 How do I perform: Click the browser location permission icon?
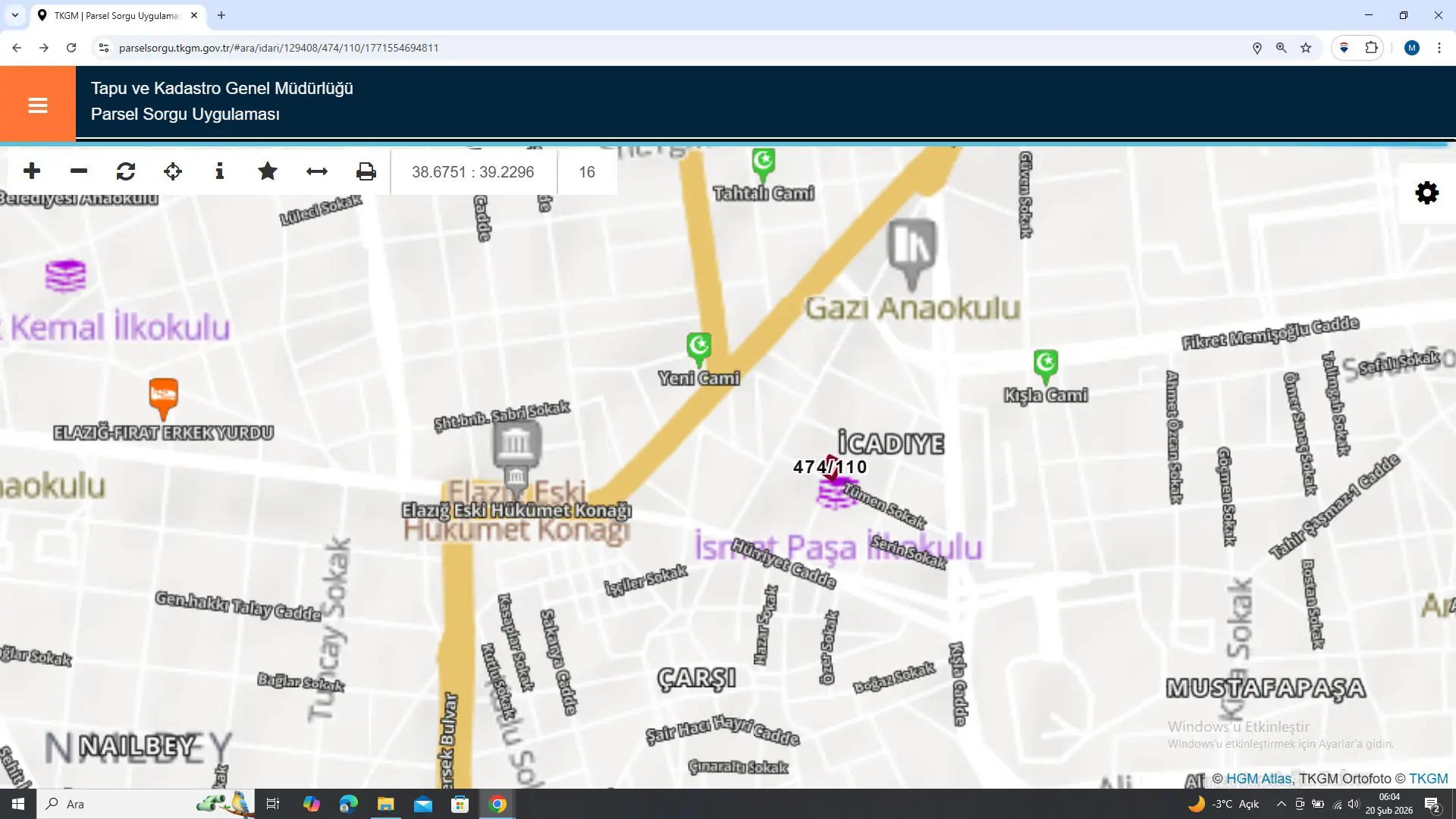click(x=1257, y=48)
